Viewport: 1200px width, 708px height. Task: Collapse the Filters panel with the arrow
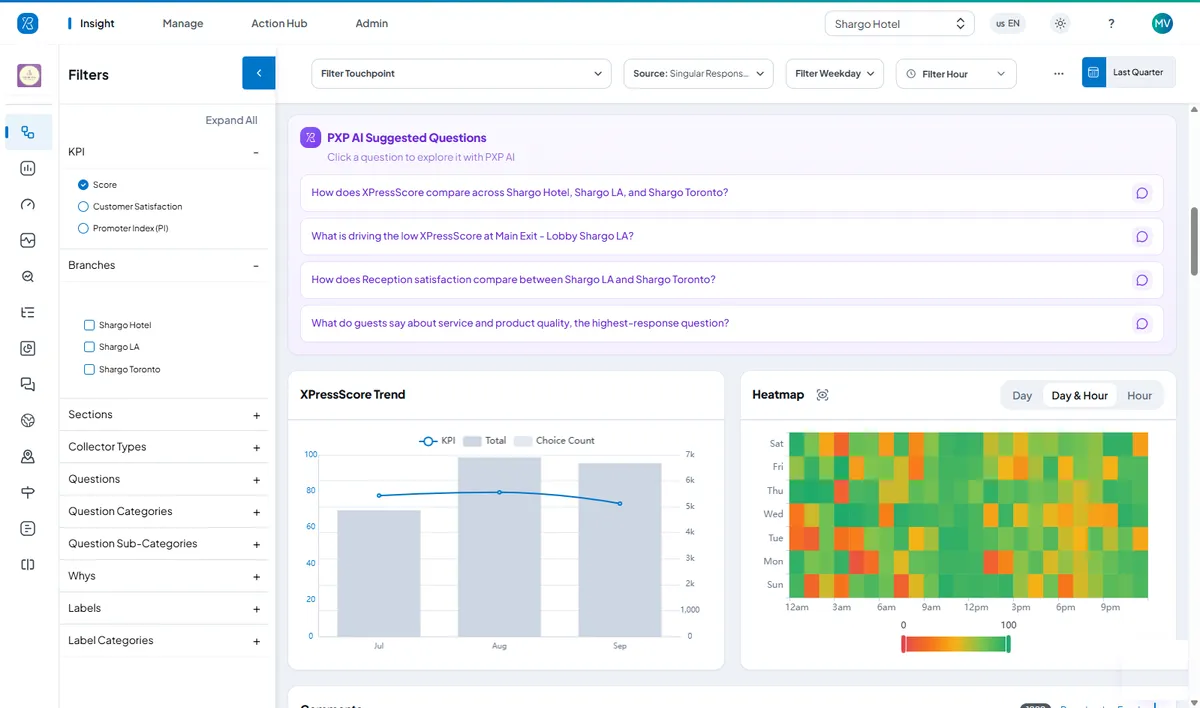tap(258, 73)
